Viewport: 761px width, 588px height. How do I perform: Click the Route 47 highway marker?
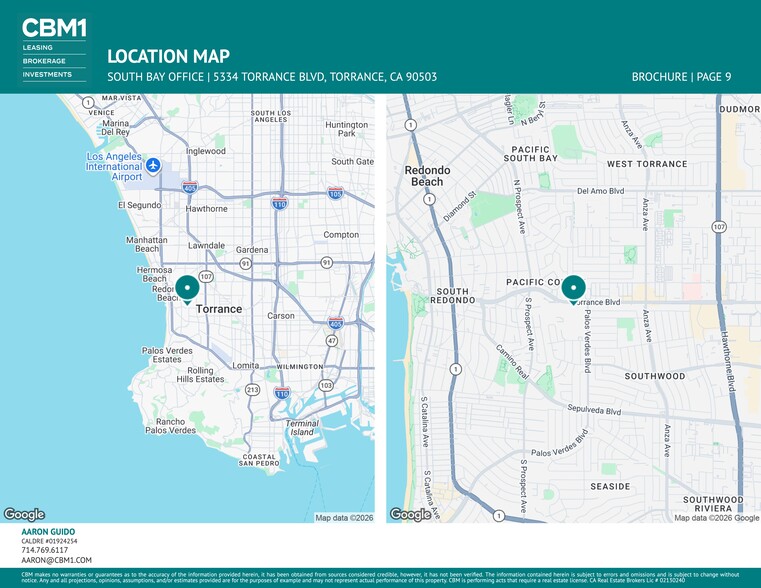click(x=331, y=340)
